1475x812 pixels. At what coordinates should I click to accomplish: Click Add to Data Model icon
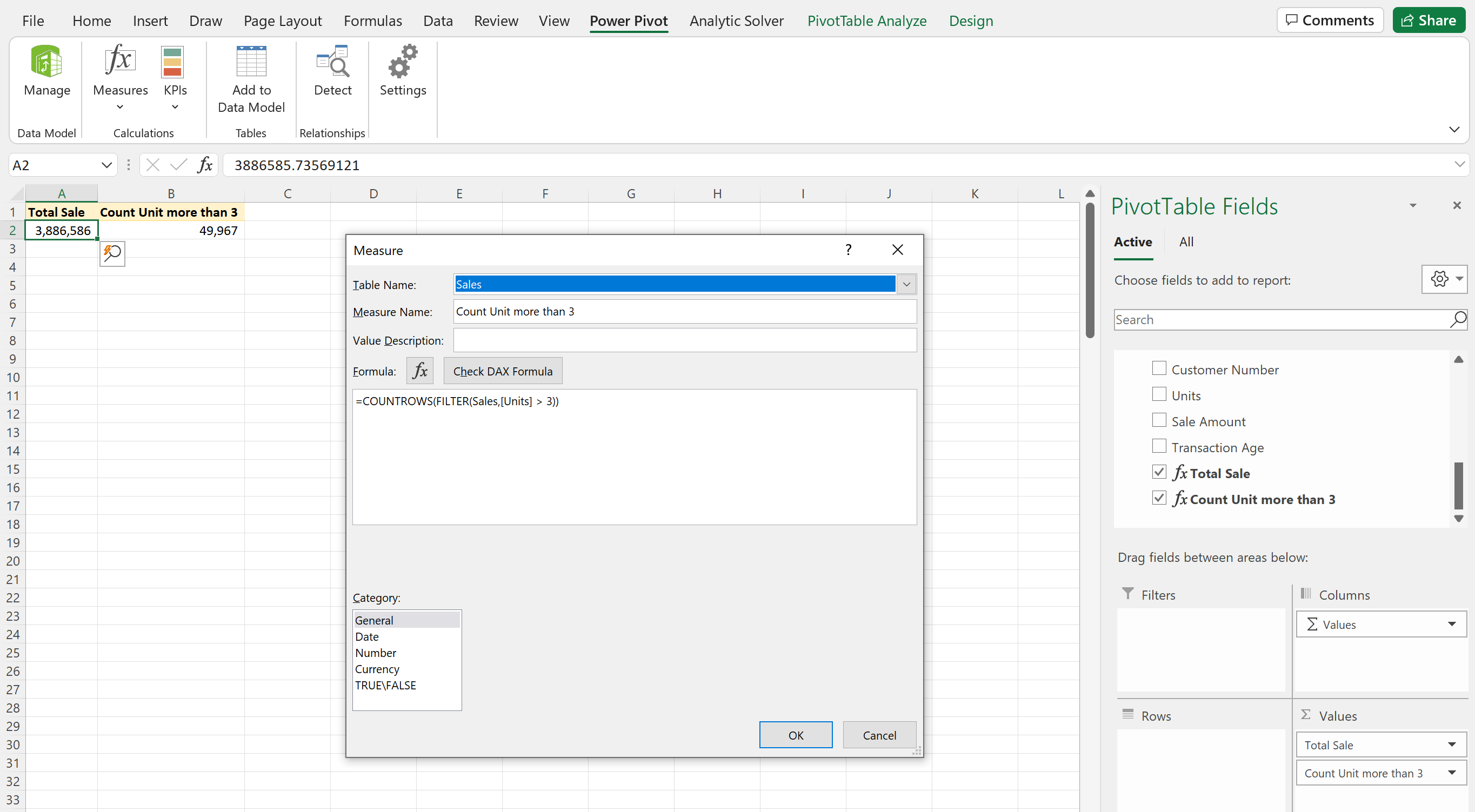pos(251,62)
